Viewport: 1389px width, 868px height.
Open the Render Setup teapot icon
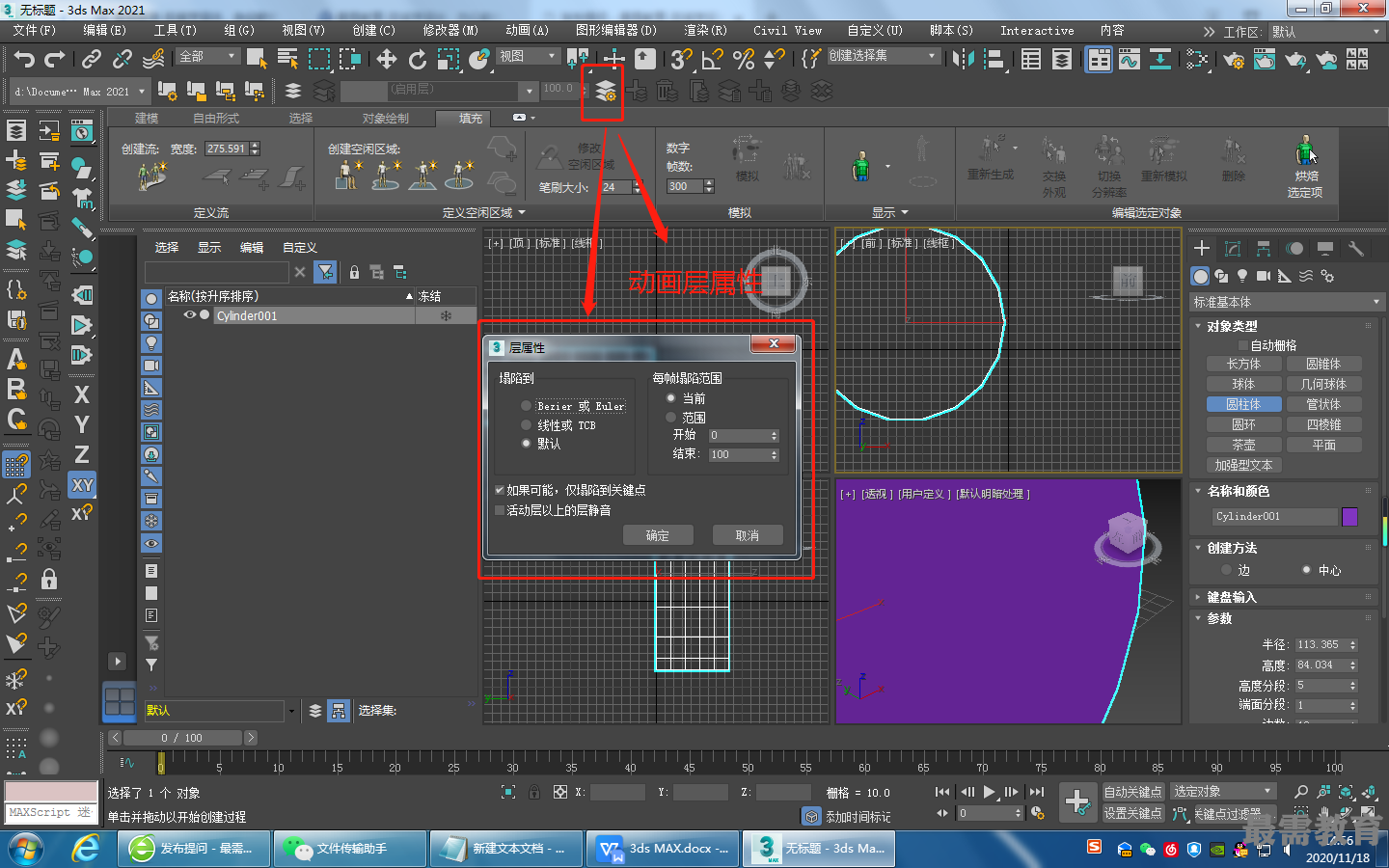click(x=1233, y=60)
